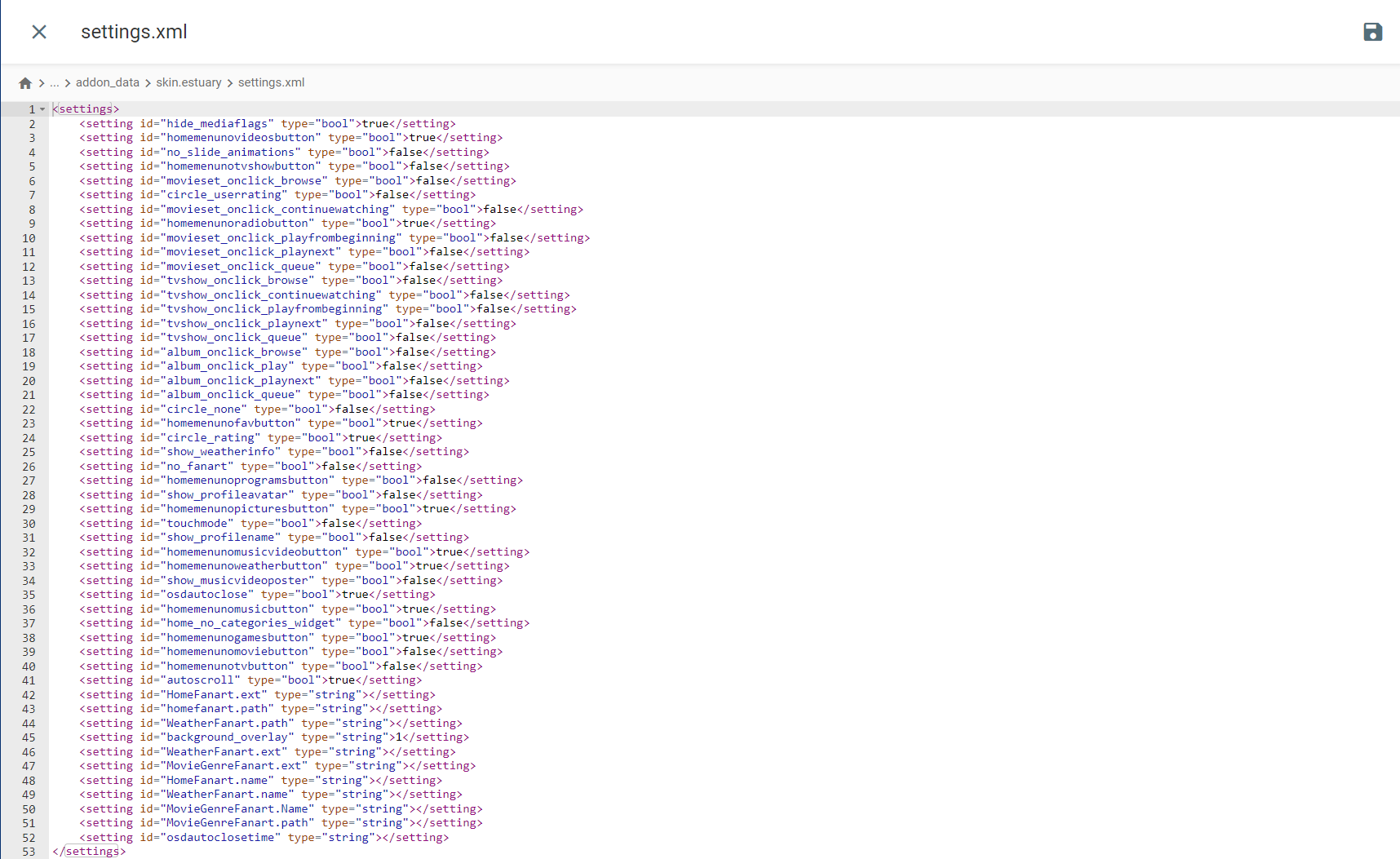Viewport: 1400px width, 859px height.
Task: Go to home via breadcrumb house icon
Action: coord(25,83)
